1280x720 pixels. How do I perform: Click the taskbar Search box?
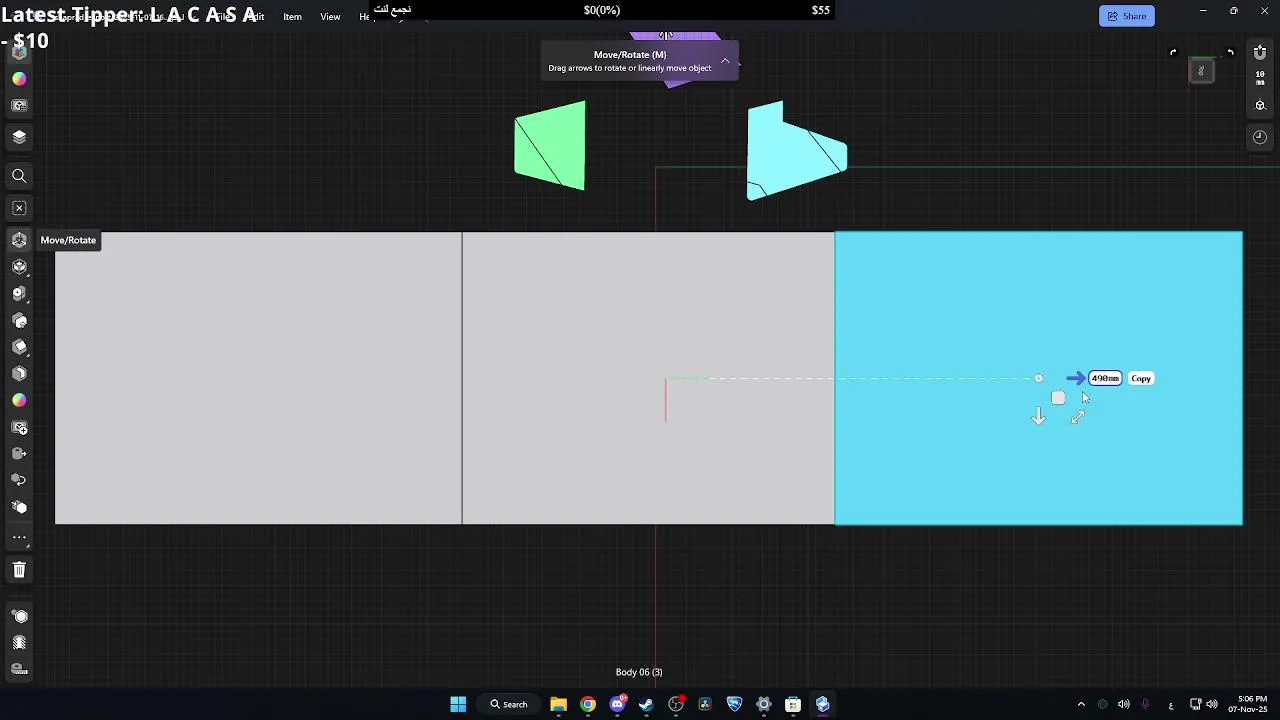508,704
